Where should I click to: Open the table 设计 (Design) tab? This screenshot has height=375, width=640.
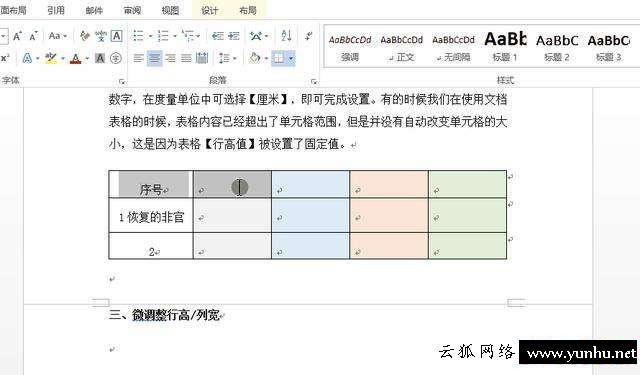209,10
